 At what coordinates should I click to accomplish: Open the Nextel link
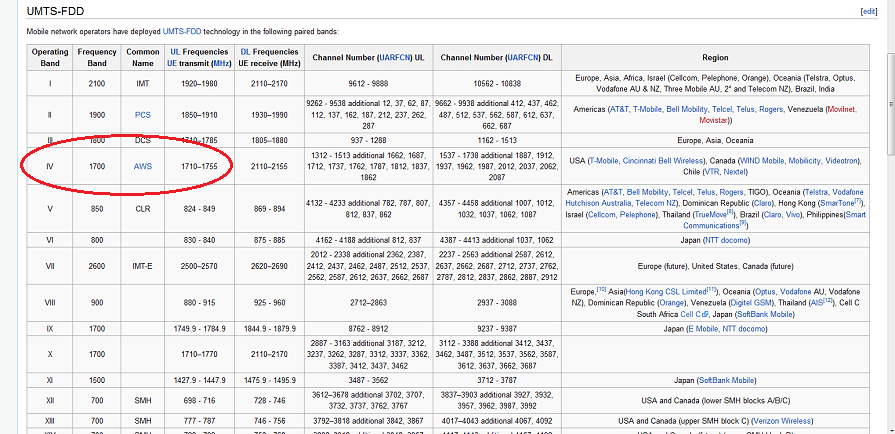[x=733, y=172]
